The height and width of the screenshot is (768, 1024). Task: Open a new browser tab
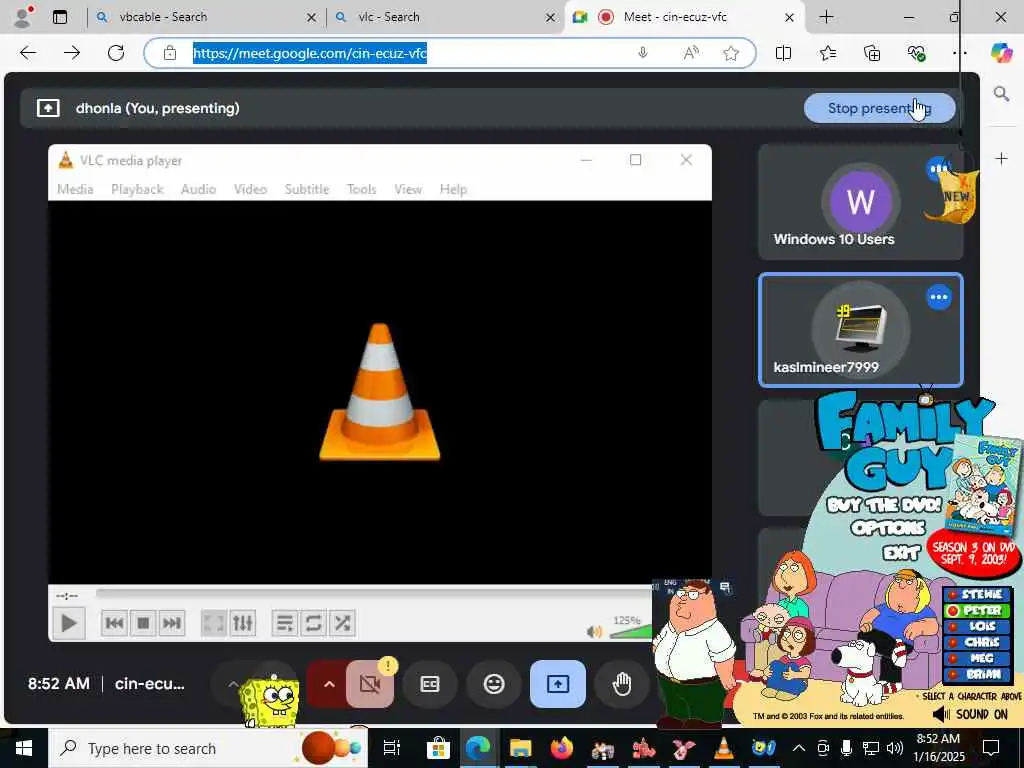click(x=826, y=17)
